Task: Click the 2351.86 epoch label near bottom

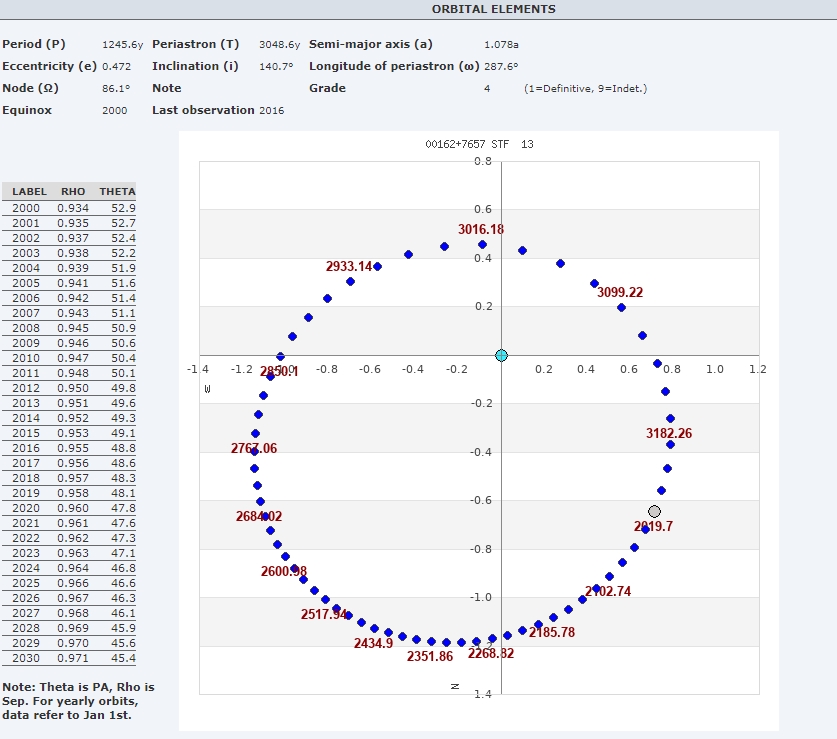Action: [x=430, y=656]
